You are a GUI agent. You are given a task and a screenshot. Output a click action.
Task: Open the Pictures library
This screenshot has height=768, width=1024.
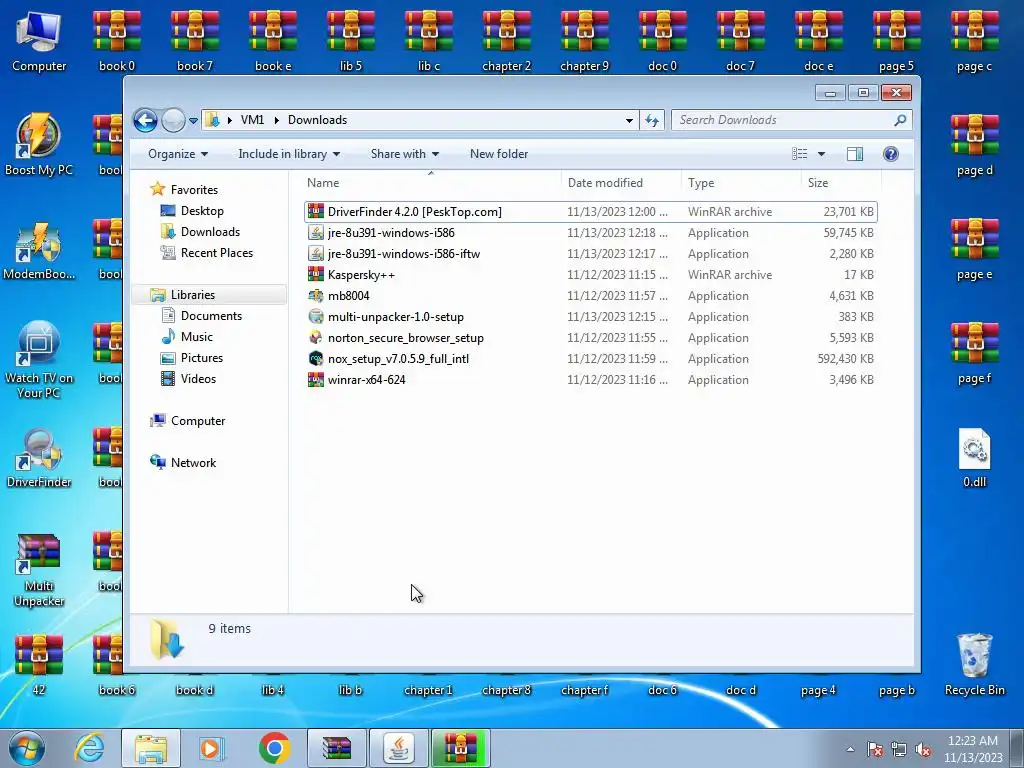pyautogui.click(x=202, y=358)
